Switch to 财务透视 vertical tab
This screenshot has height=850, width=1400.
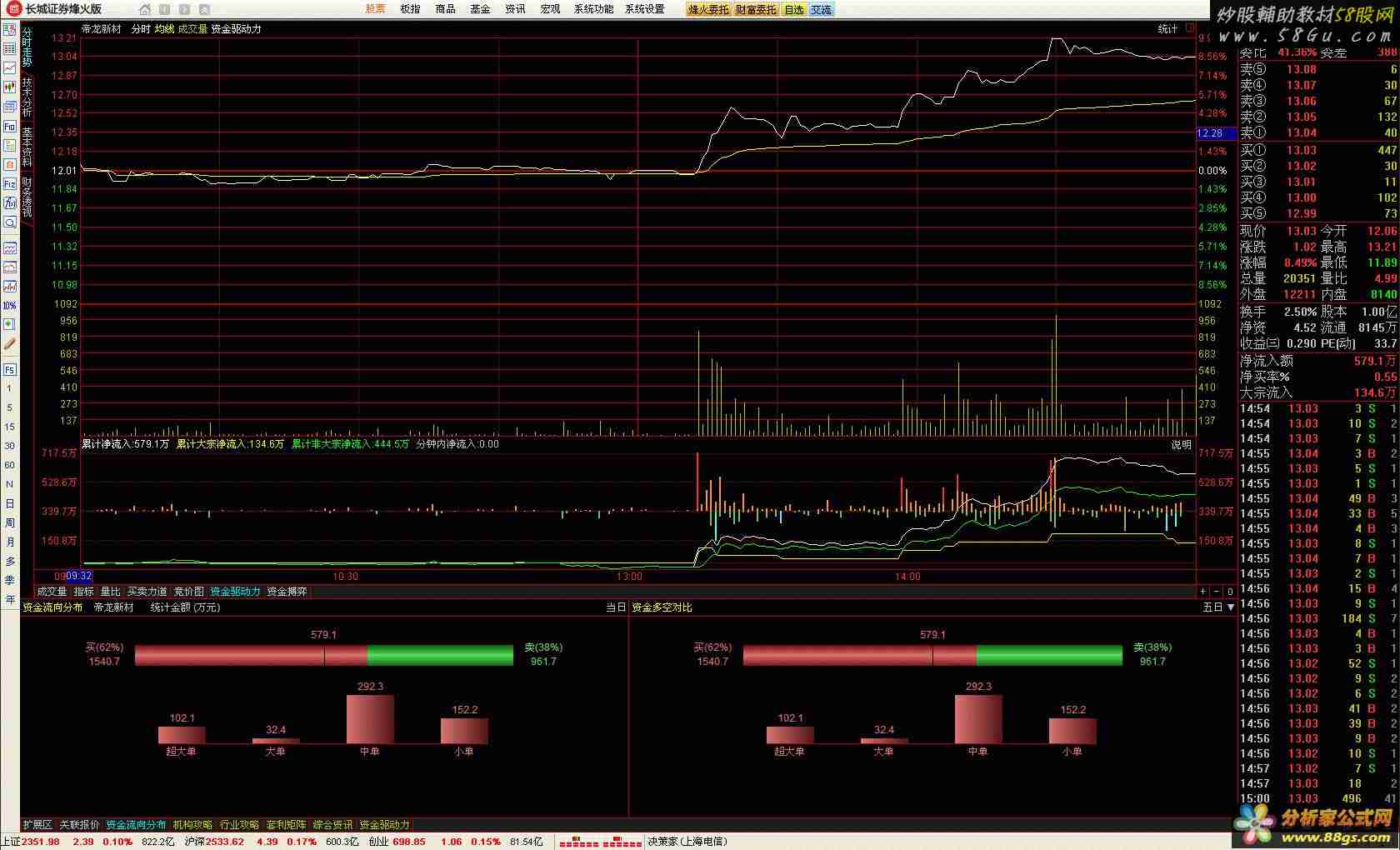[27, 197]
